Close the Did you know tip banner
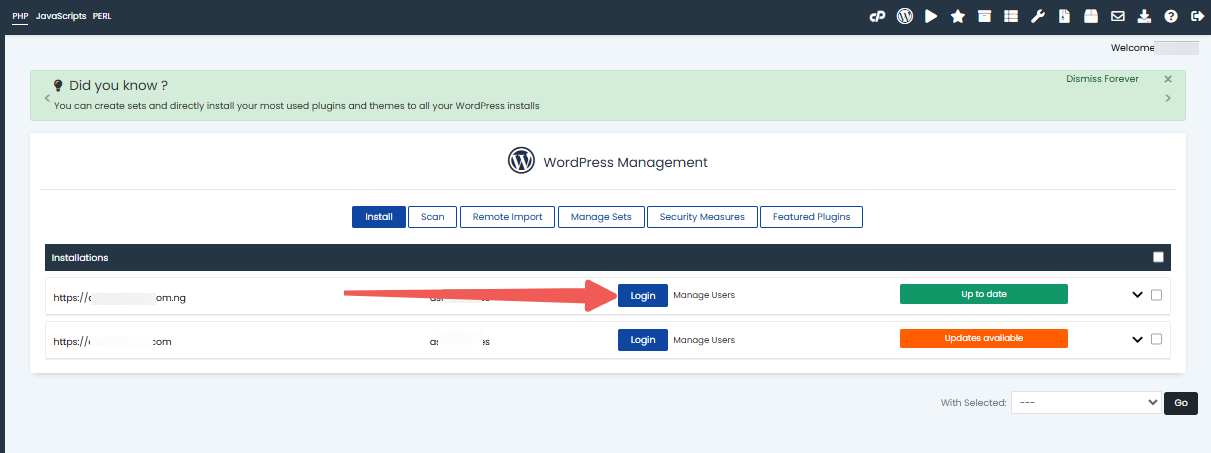The image size is (1211, 453). tap(1168, 79)
